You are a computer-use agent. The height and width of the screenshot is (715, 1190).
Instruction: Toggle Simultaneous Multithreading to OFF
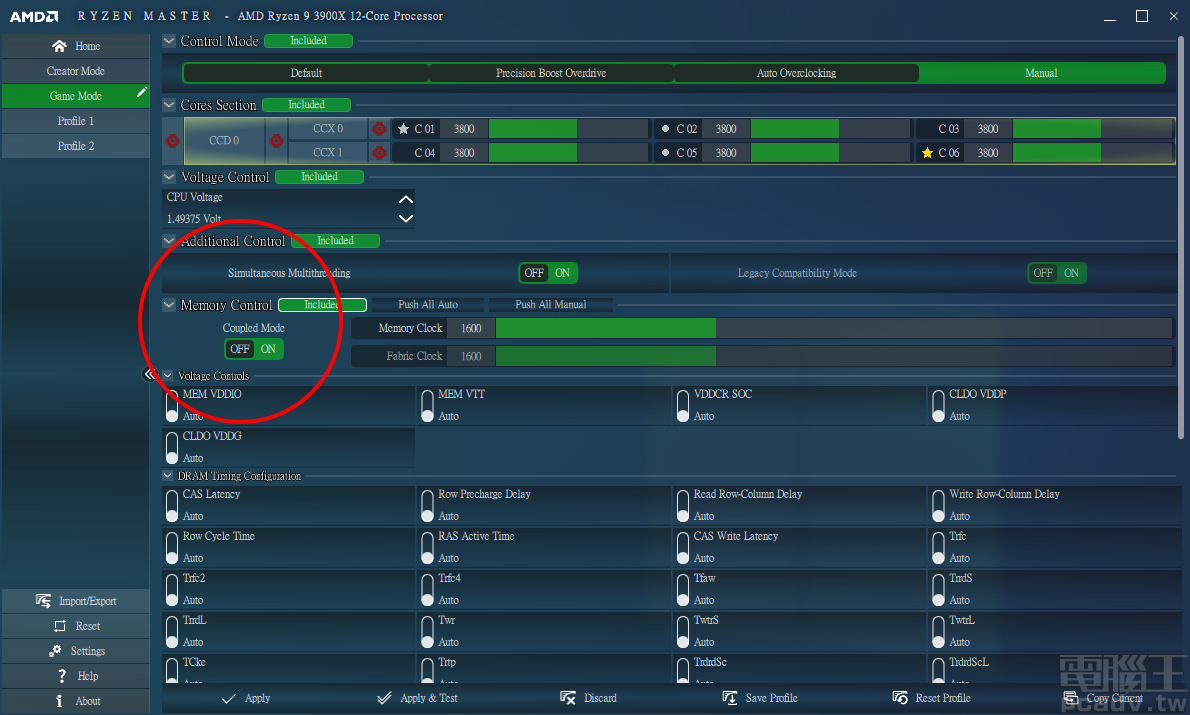point(534,272)
